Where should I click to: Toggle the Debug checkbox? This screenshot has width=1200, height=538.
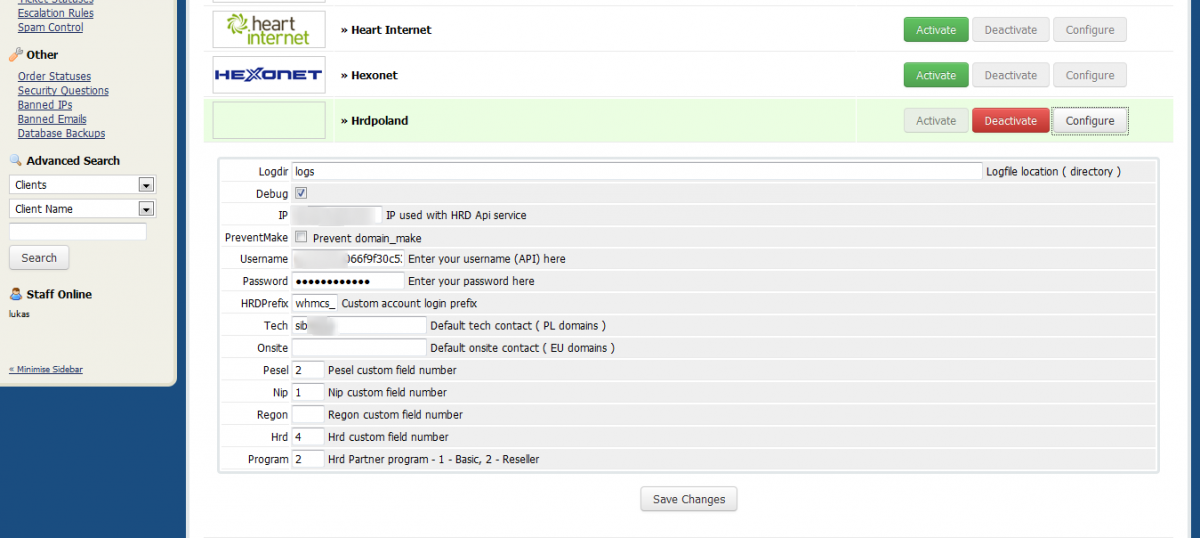301,193
